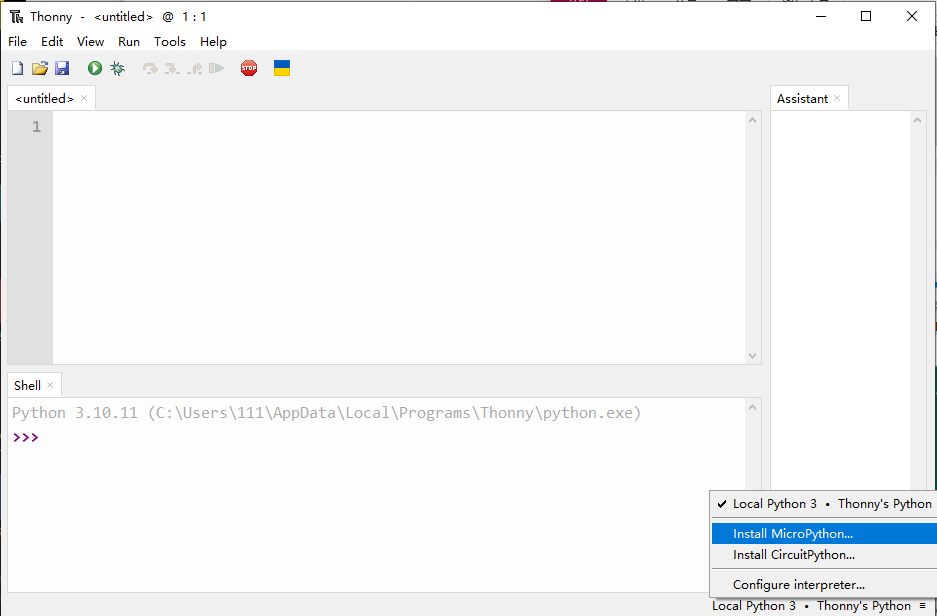Viewport: 937px width, 616px height.
Task: Close the Shell panel tab
Action: [50, 385]
